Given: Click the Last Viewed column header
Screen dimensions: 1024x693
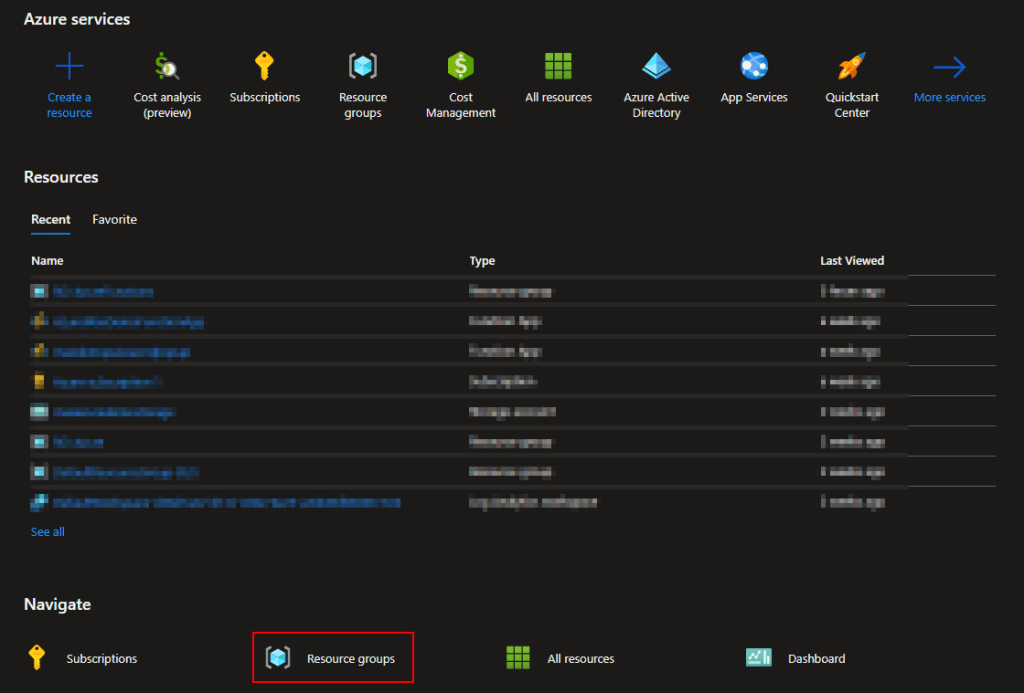Looking at the screenshot, I should pyautogui.click(x=852, y=261).
